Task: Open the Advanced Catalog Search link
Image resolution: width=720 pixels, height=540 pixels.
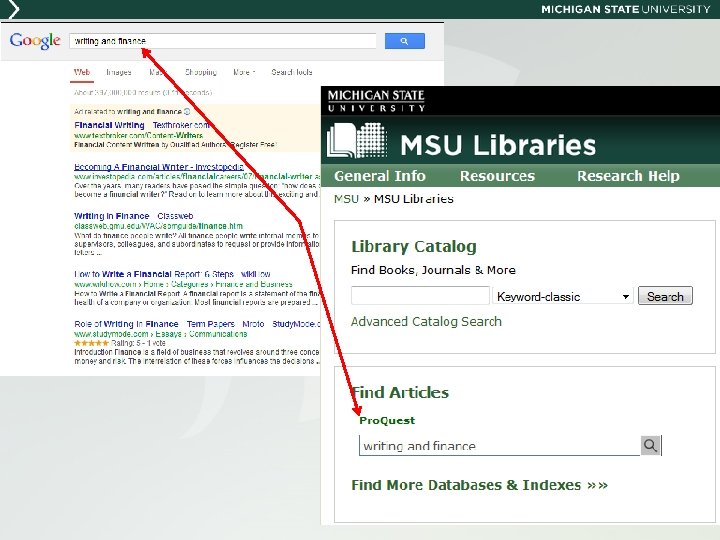Action: pyautogui.click(x=426, y=321)
